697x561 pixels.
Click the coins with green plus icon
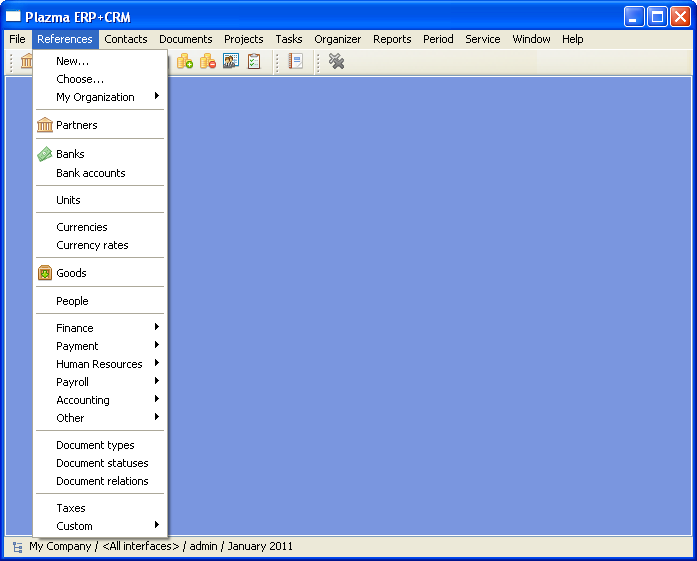tap(185, 62)
